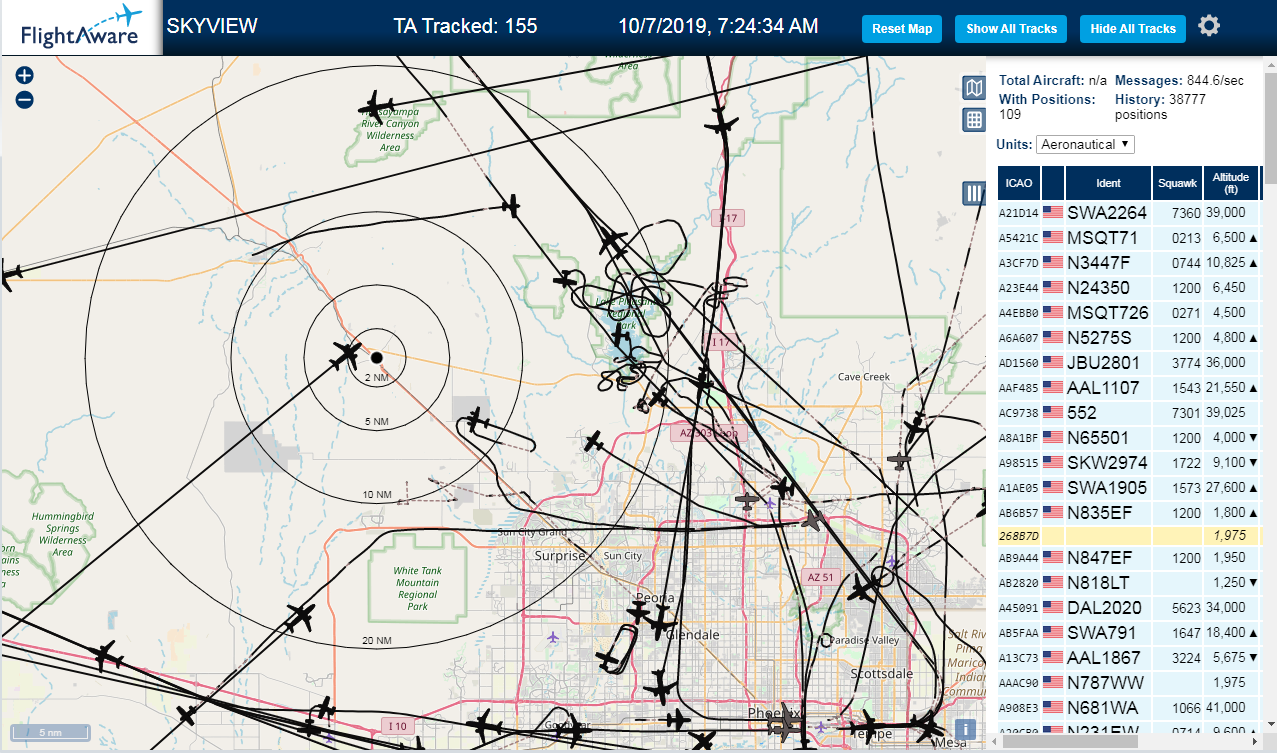
Task: Click altitude value 41,000
Action: coord(1225,707)
